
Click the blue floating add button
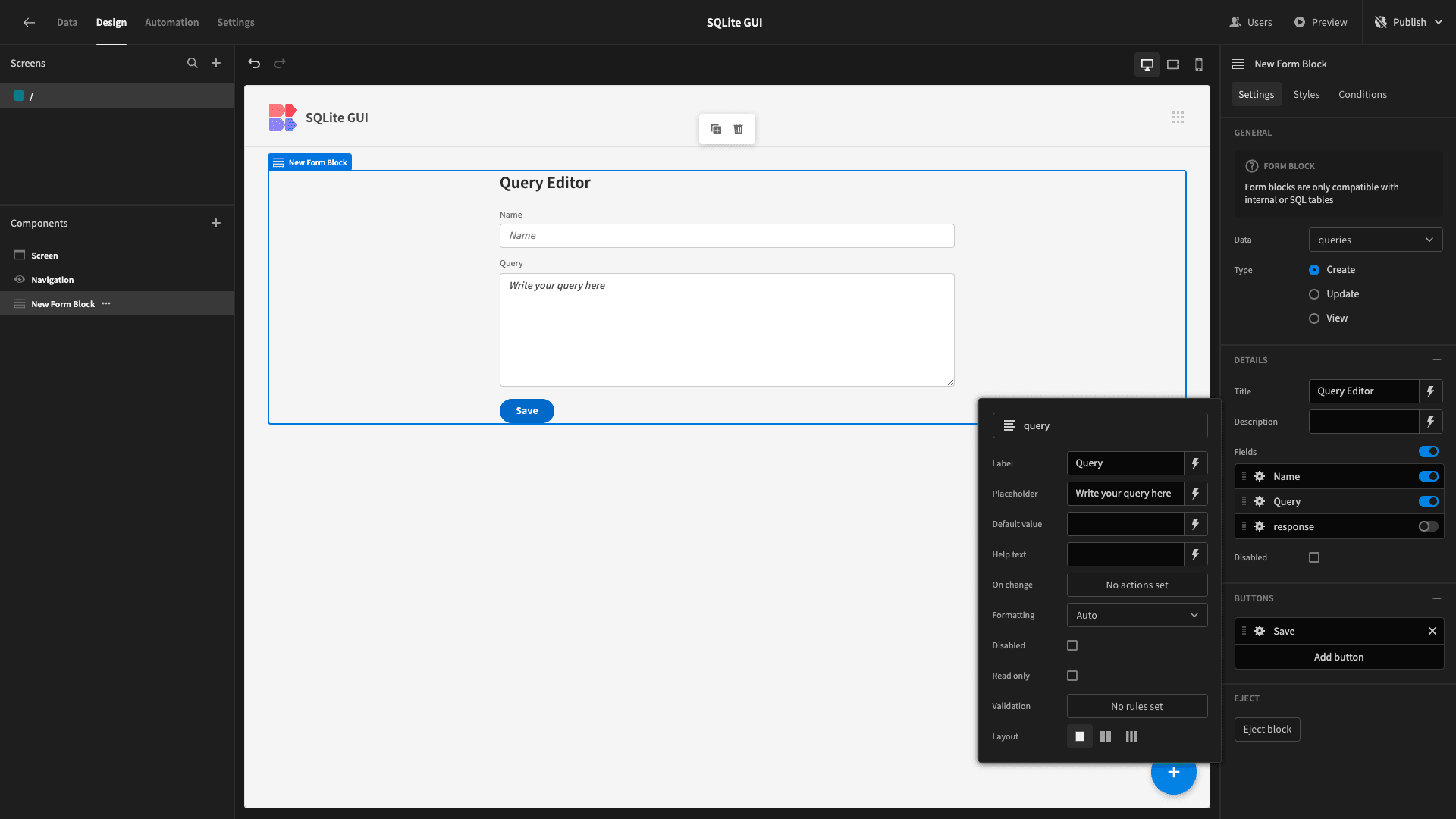(1173, 773)
